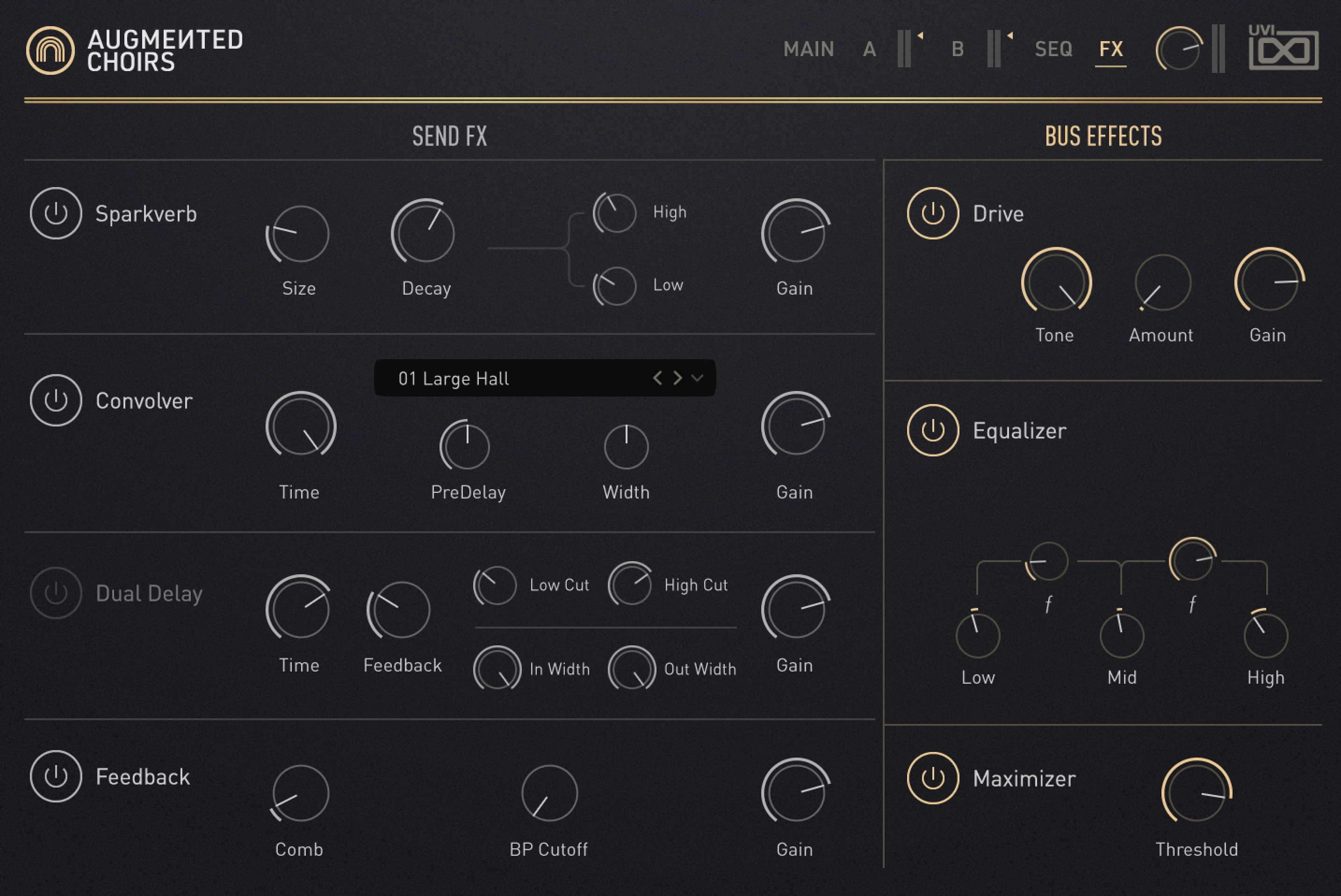Image resolution: width=1341 pixels, height=896 pixels.
Task: Click the Maximizer Threshold knob
Action: pos(1197,791)
